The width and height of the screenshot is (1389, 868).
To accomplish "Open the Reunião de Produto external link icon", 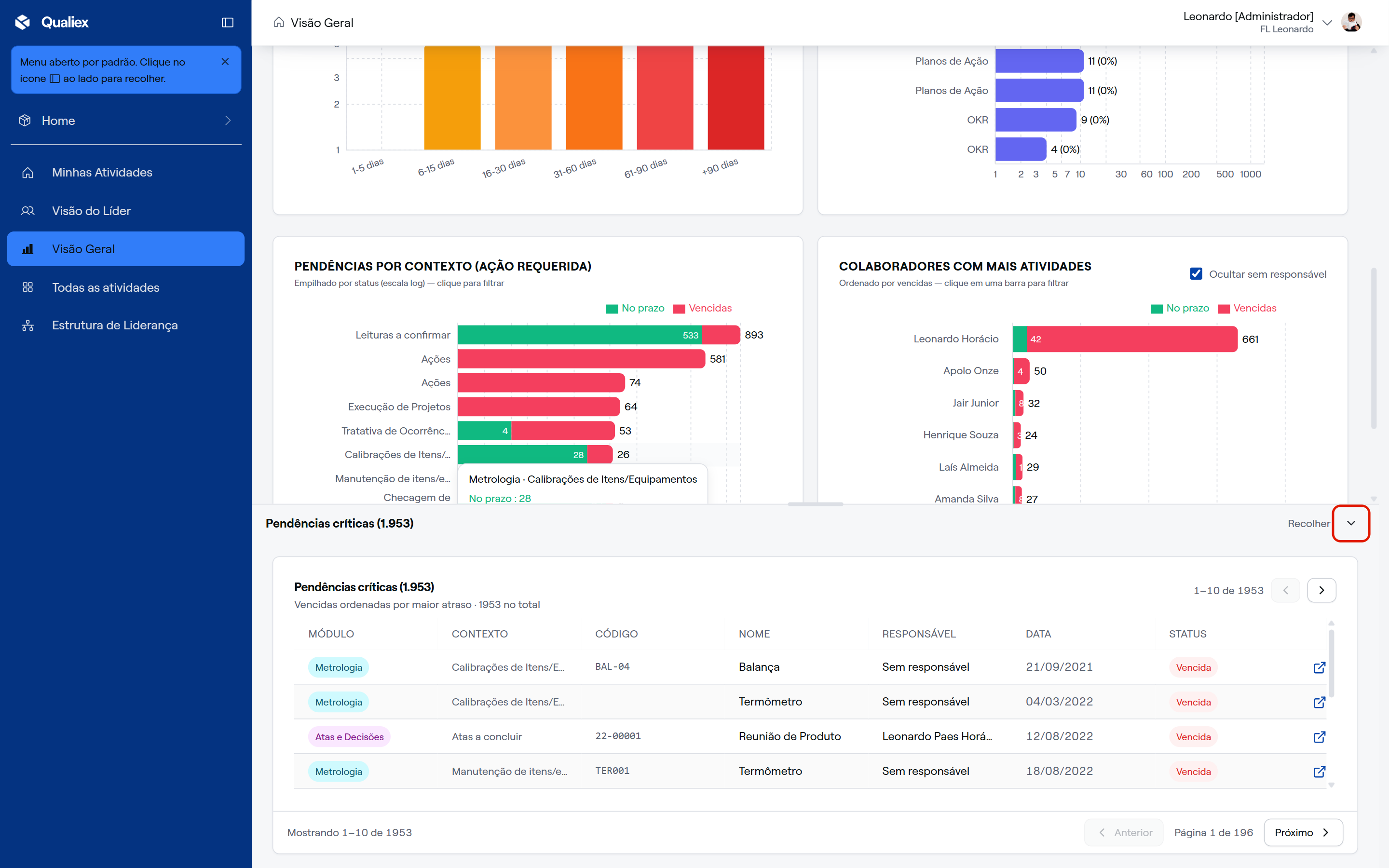I will click(x=1320, y=736).
